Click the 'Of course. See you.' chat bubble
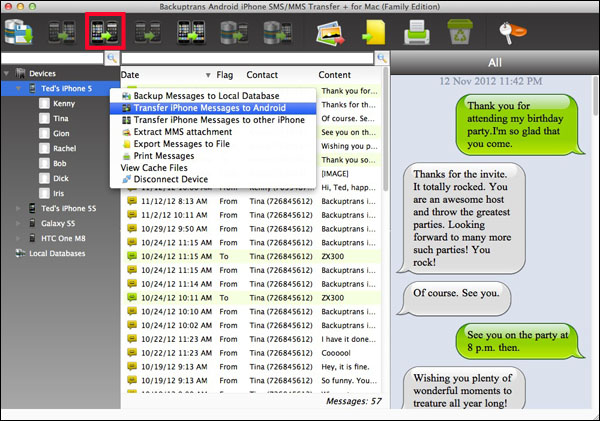Viewport: 600px width, 421px height. pyautogui.click(x=454, y=298)
